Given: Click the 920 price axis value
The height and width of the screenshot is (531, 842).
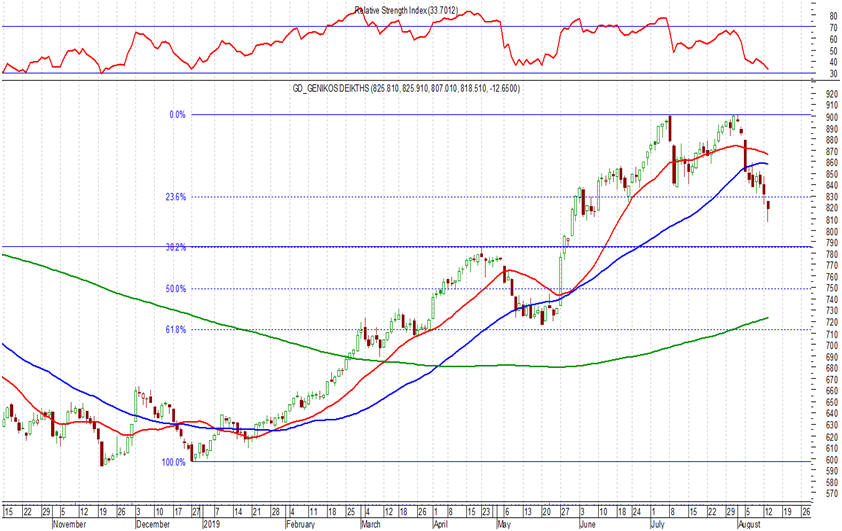Looking at the screenshot, I should (832, 94).
